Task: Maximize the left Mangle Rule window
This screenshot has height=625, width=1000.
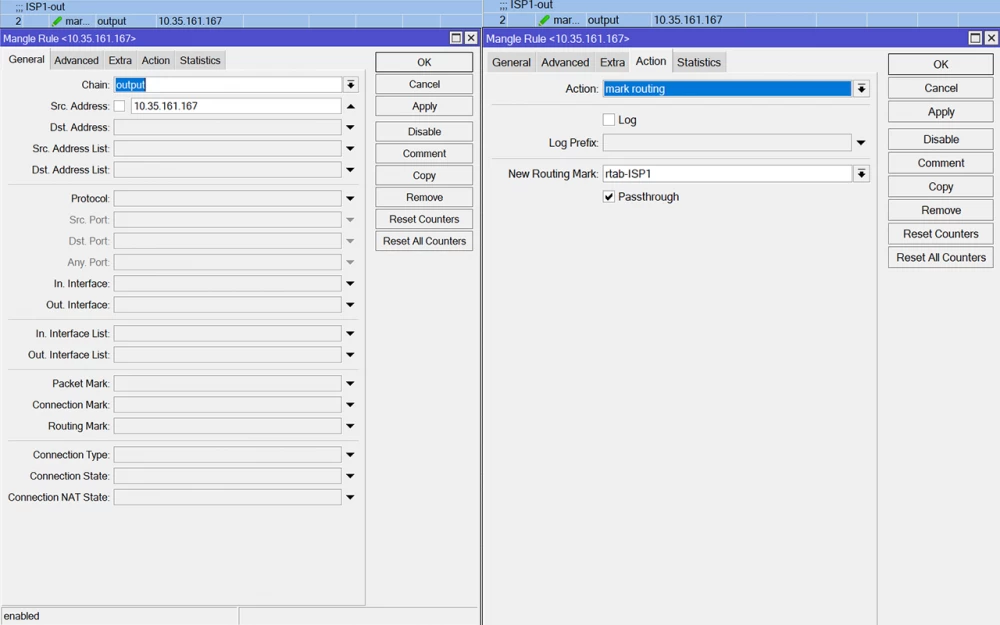Action: (x=456, y=38)
